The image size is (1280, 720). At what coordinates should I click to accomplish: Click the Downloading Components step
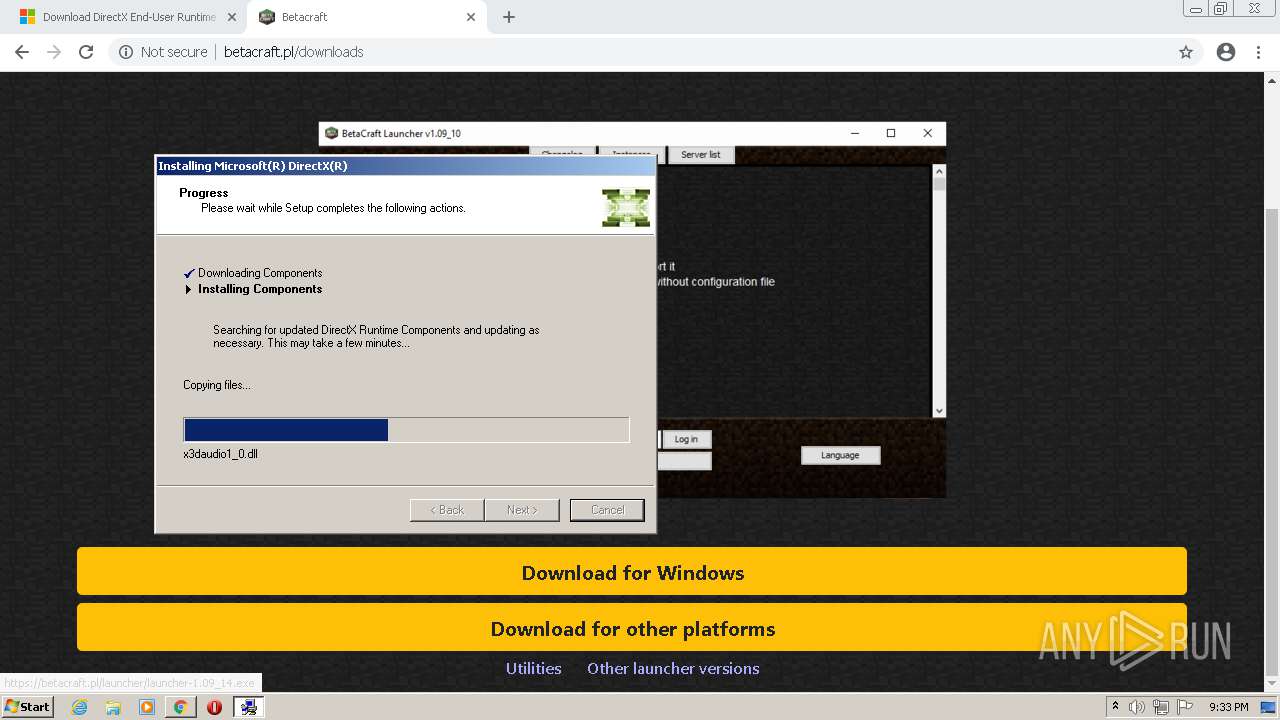point(260,273)
